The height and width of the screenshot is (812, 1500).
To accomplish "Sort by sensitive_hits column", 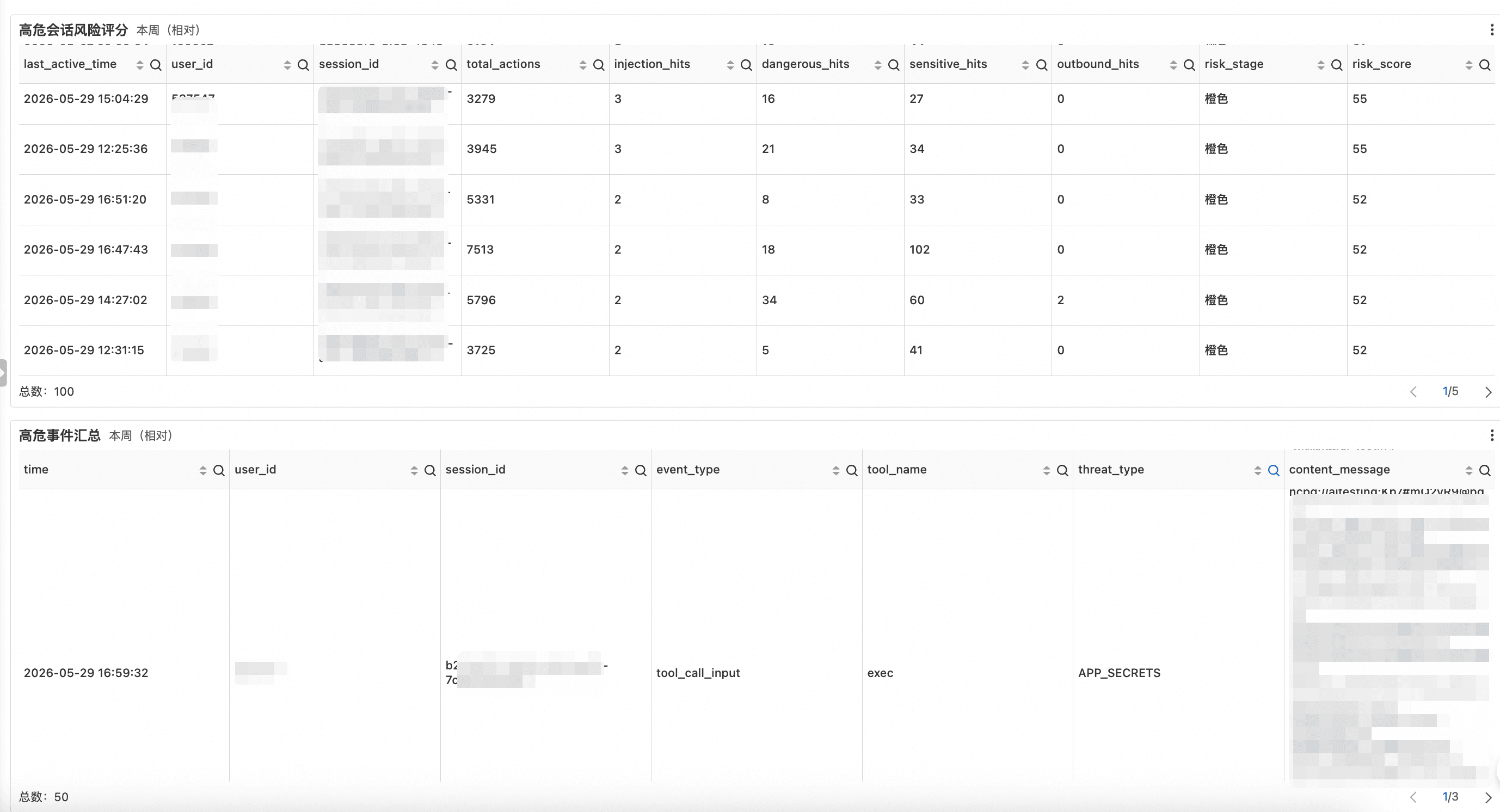I will [x=1025, y=65].
